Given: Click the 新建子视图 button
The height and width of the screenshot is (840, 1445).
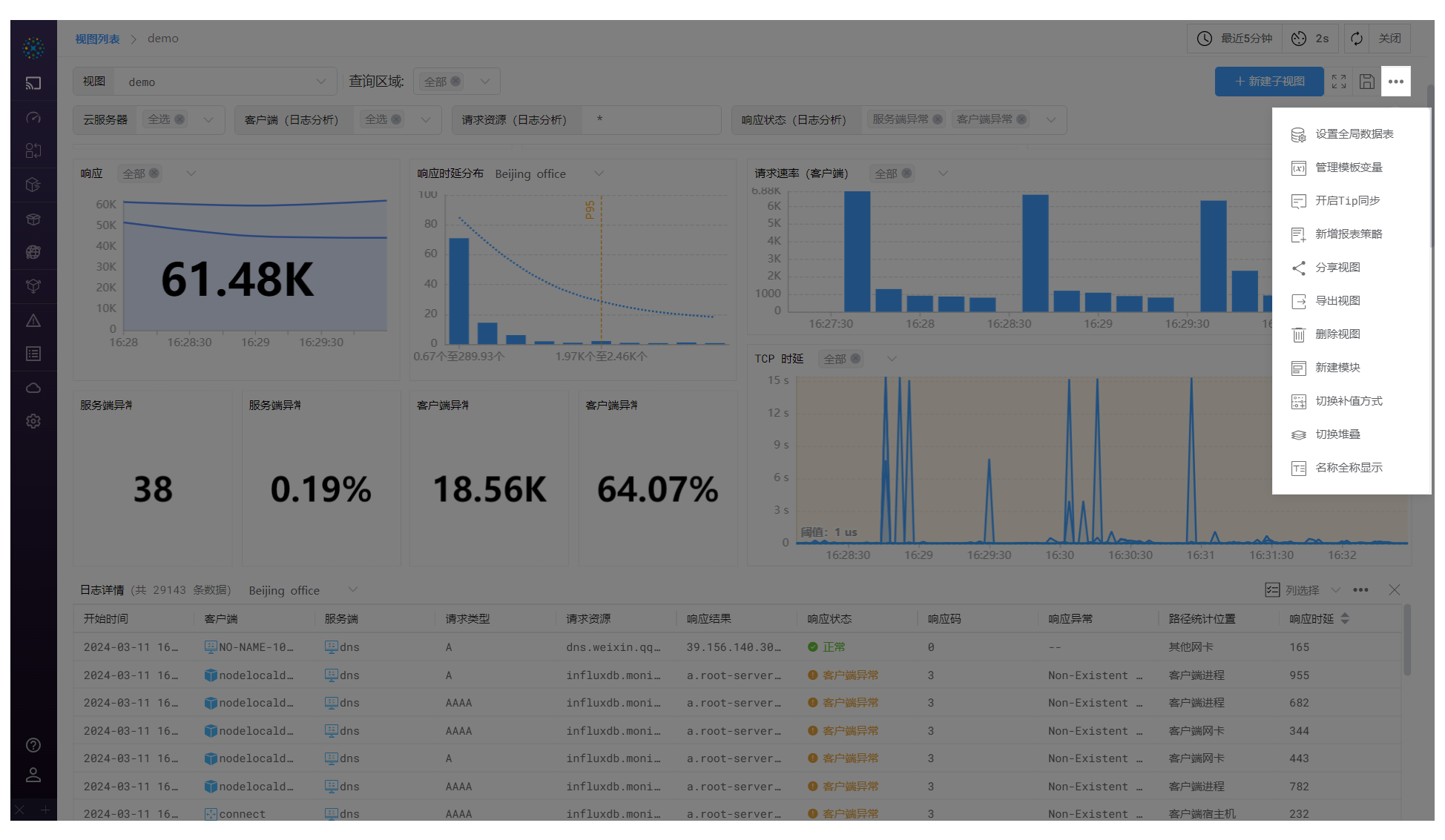Looking at the screenshot, I should tap(1269, 82).
